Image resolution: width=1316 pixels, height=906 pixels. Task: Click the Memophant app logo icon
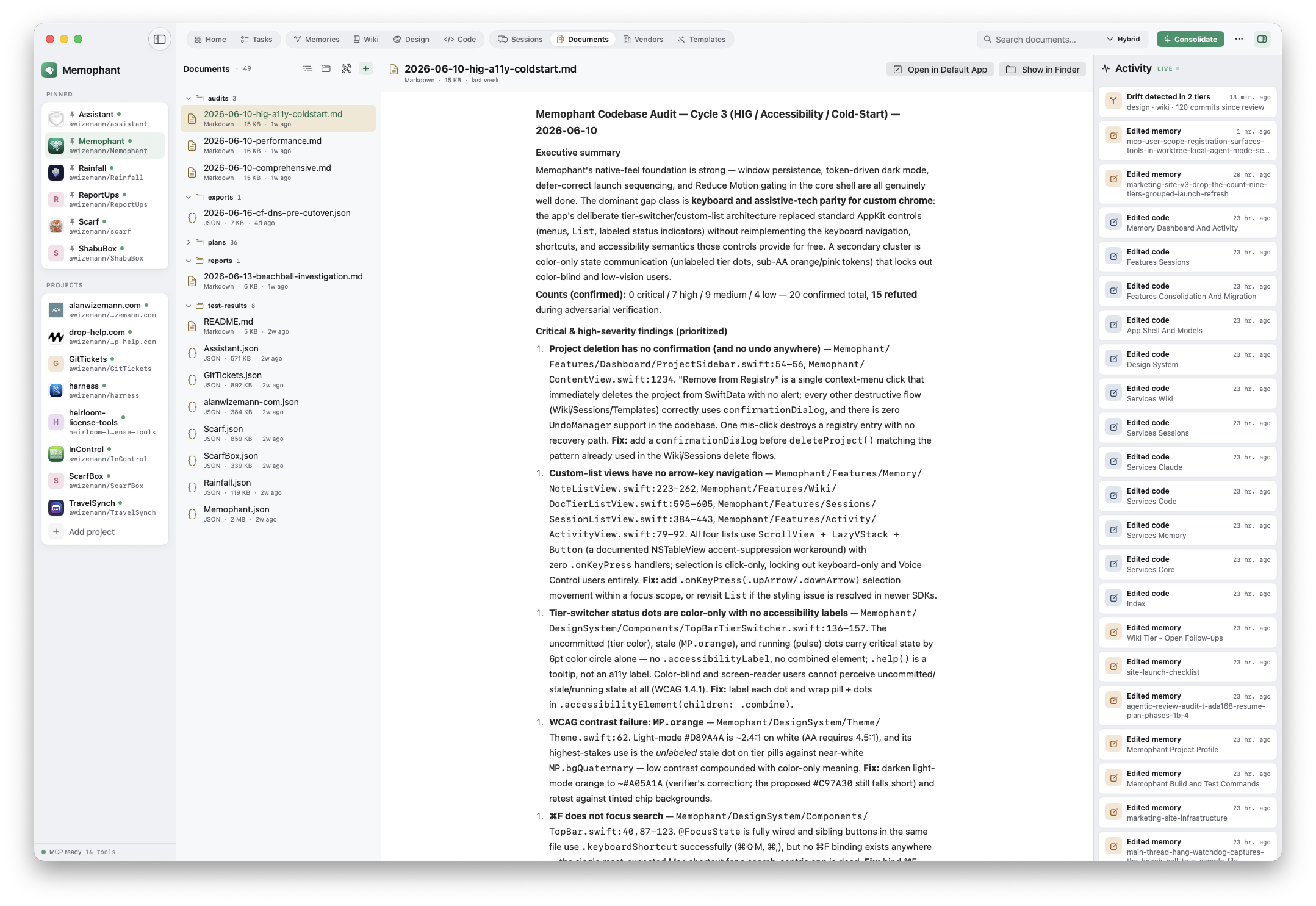click(x=49, y=70)
